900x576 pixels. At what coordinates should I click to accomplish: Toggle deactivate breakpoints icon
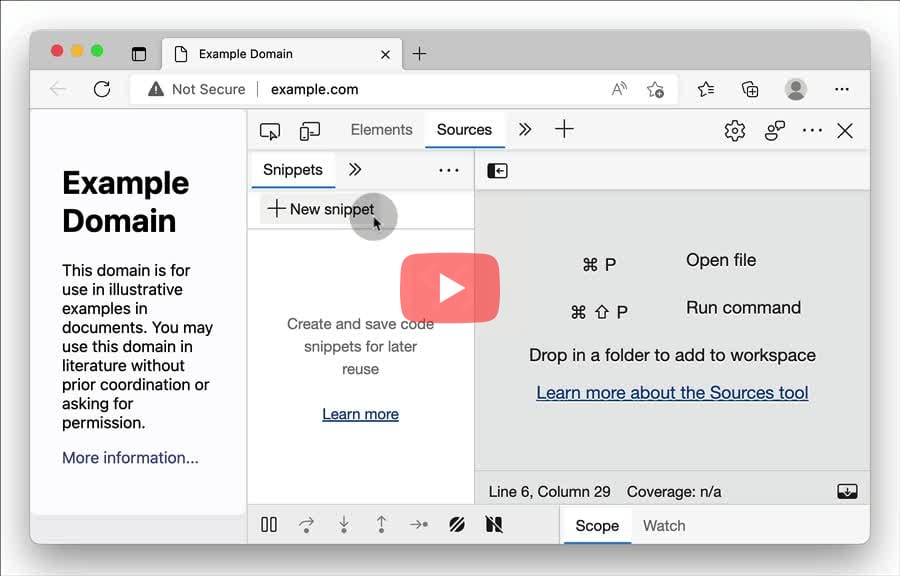457,524
